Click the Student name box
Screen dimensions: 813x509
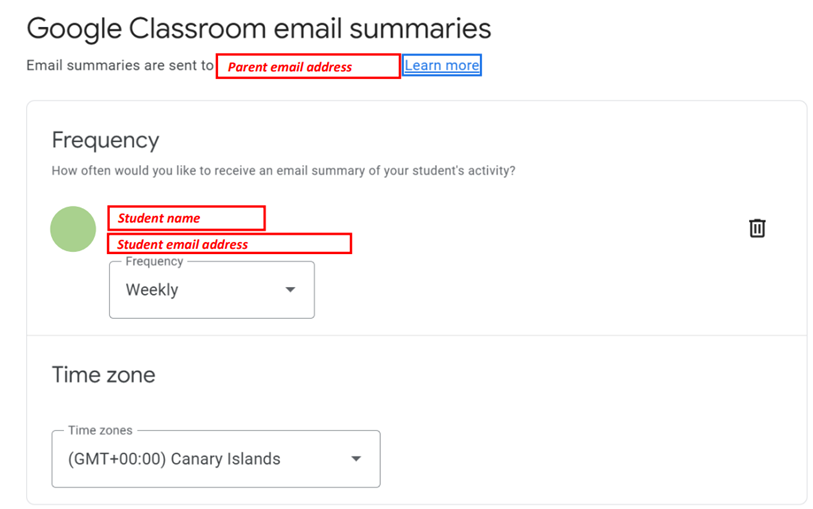(186, 218)
